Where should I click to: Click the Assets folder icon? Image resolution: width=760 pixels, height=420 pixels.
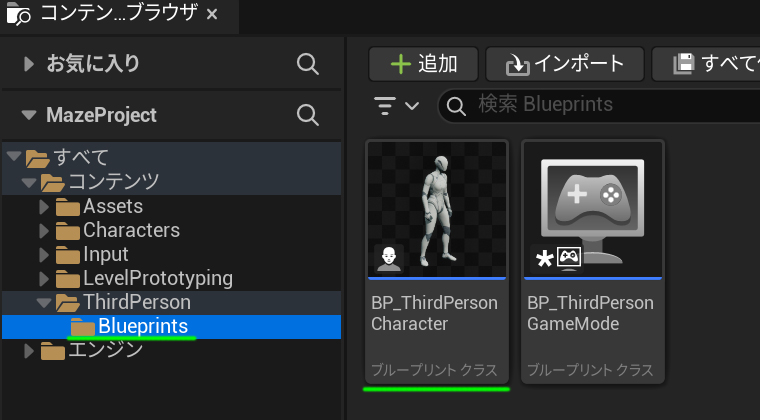(68, 207)
